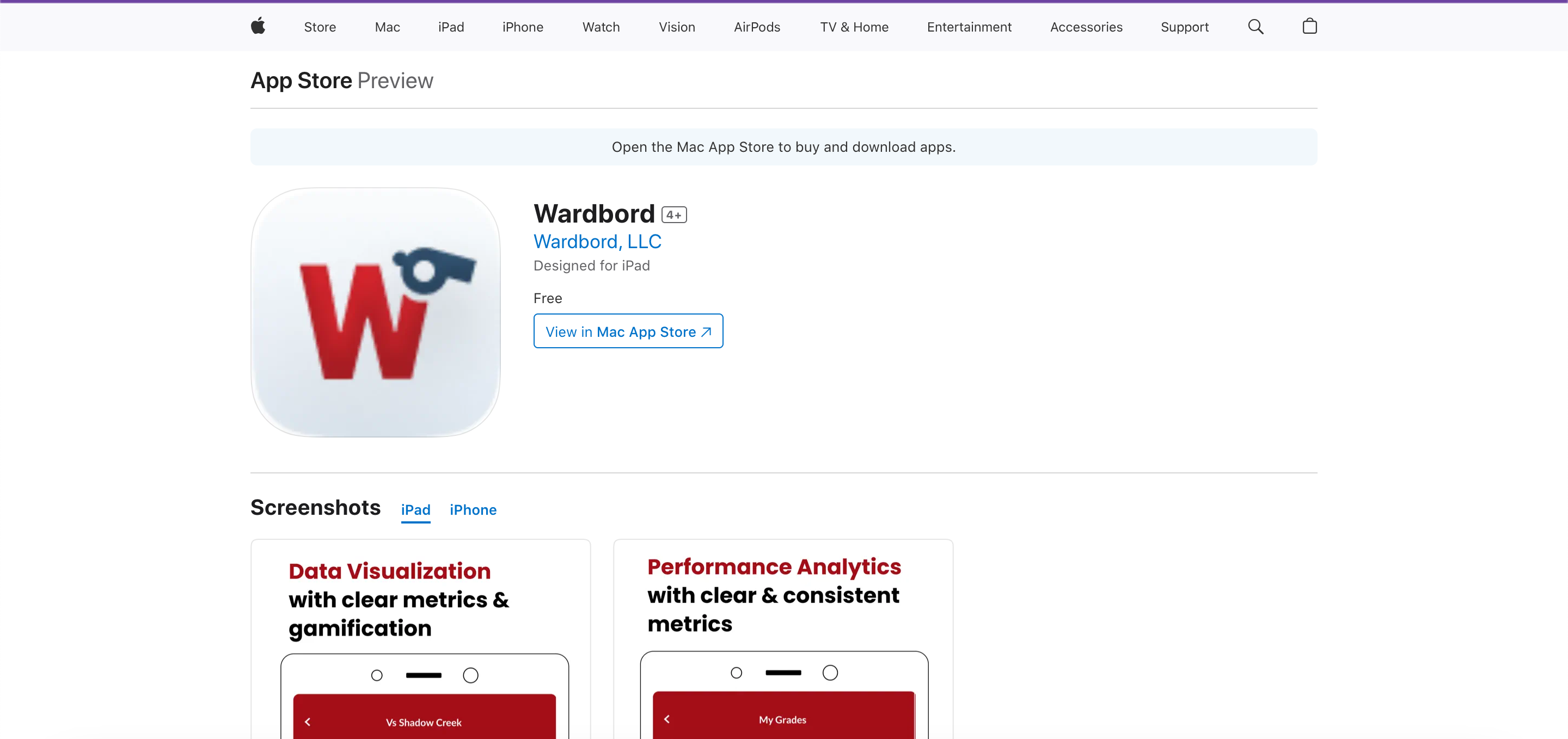This screenshot has width=1568, height=739.
Task: Click the 'Vs Shadow Creek' screenshot title
Action: click(x=424, y=723)
